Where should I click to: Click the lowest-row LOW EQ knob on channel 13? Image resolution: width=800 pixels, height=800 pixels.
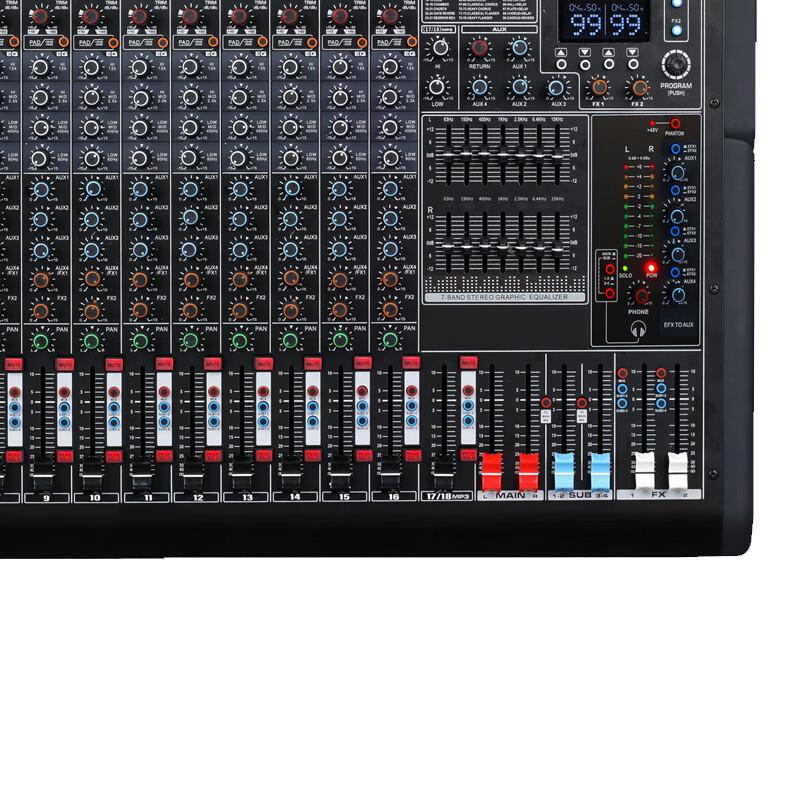(239, 158)
